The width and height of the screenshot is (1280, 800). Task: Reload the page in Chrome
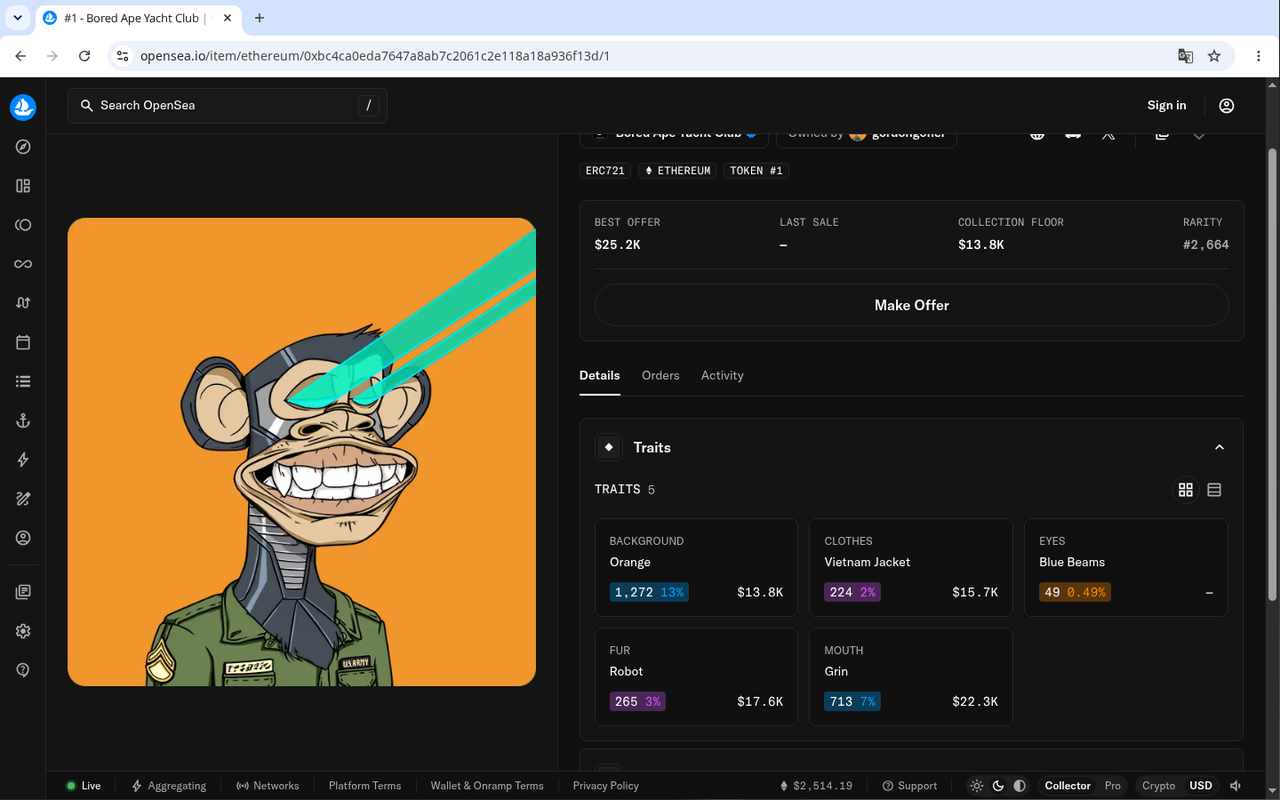[84, 56]
